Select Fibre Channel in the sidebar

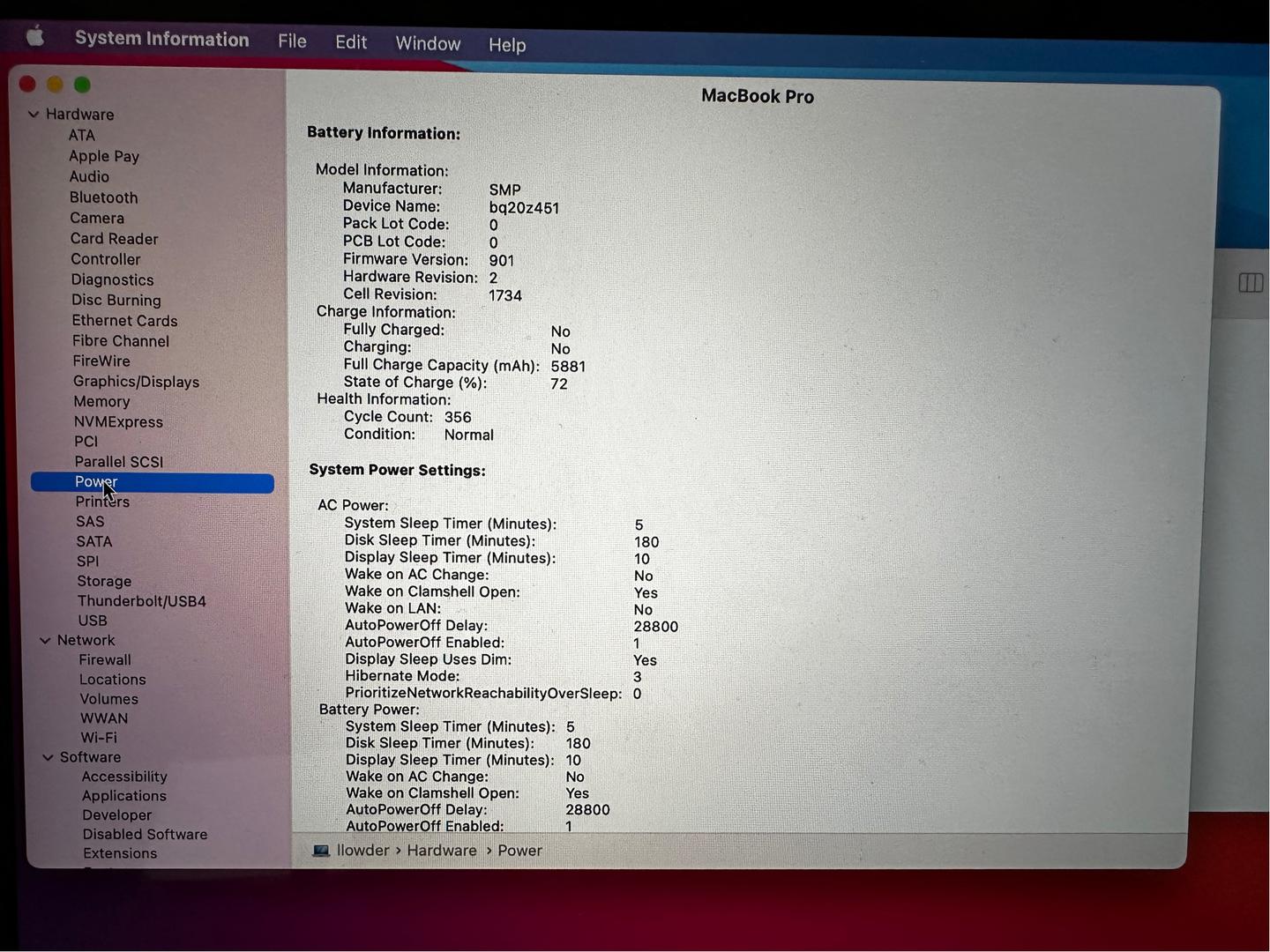[121, 341]
